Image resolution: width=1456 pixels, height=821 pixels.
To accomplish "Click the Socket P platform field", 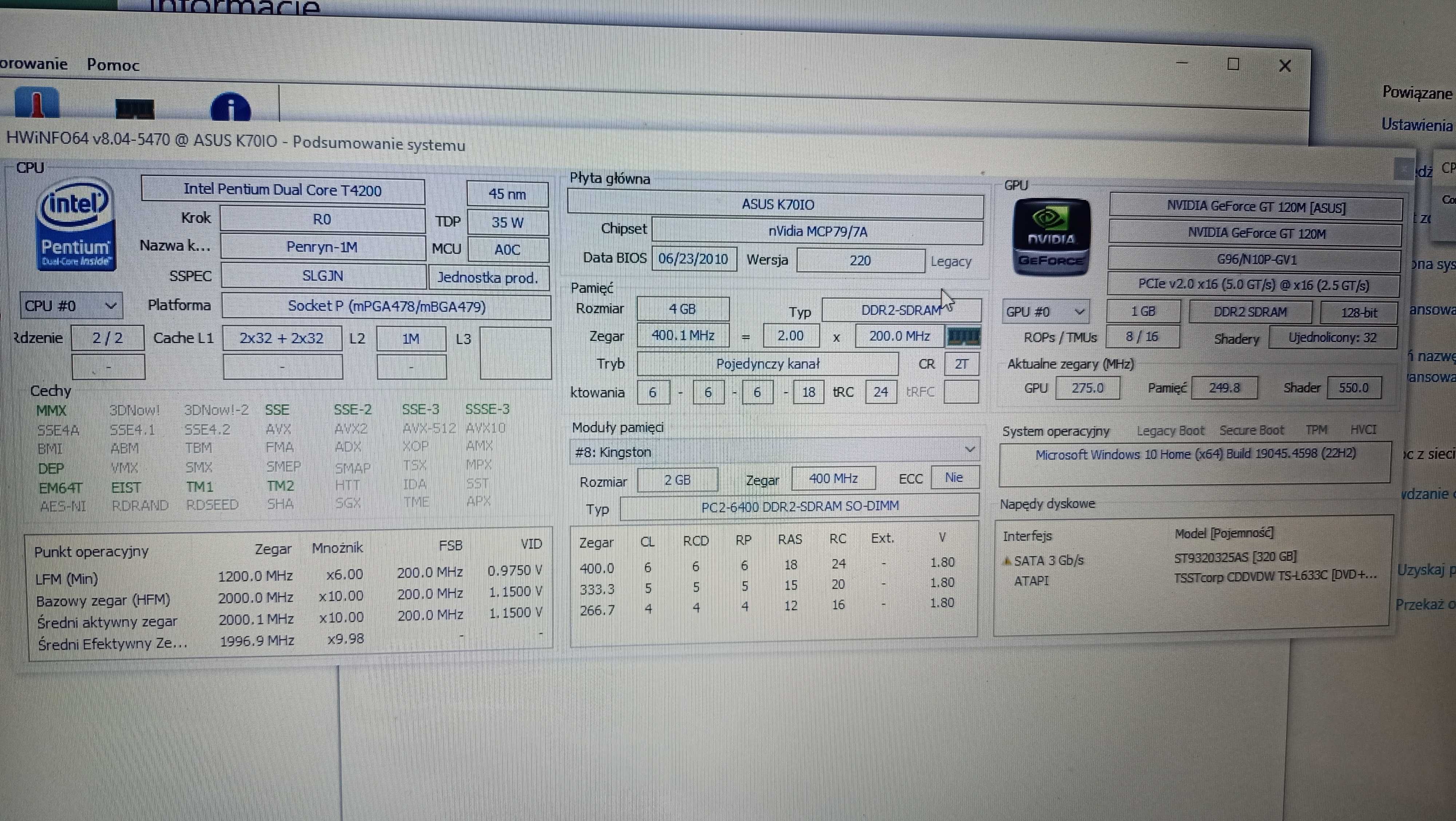I will click(387, 306).
